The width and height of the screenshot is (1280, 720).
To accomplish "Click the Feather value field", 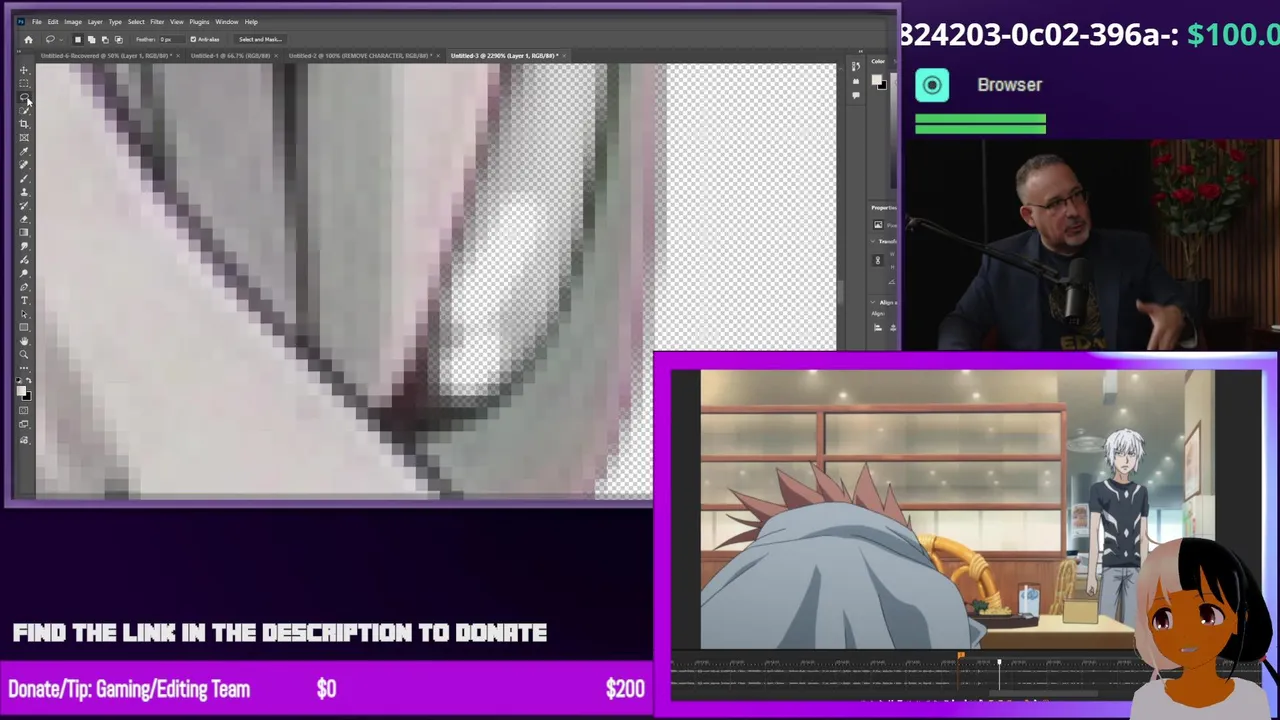I will (x=172, y=39).
